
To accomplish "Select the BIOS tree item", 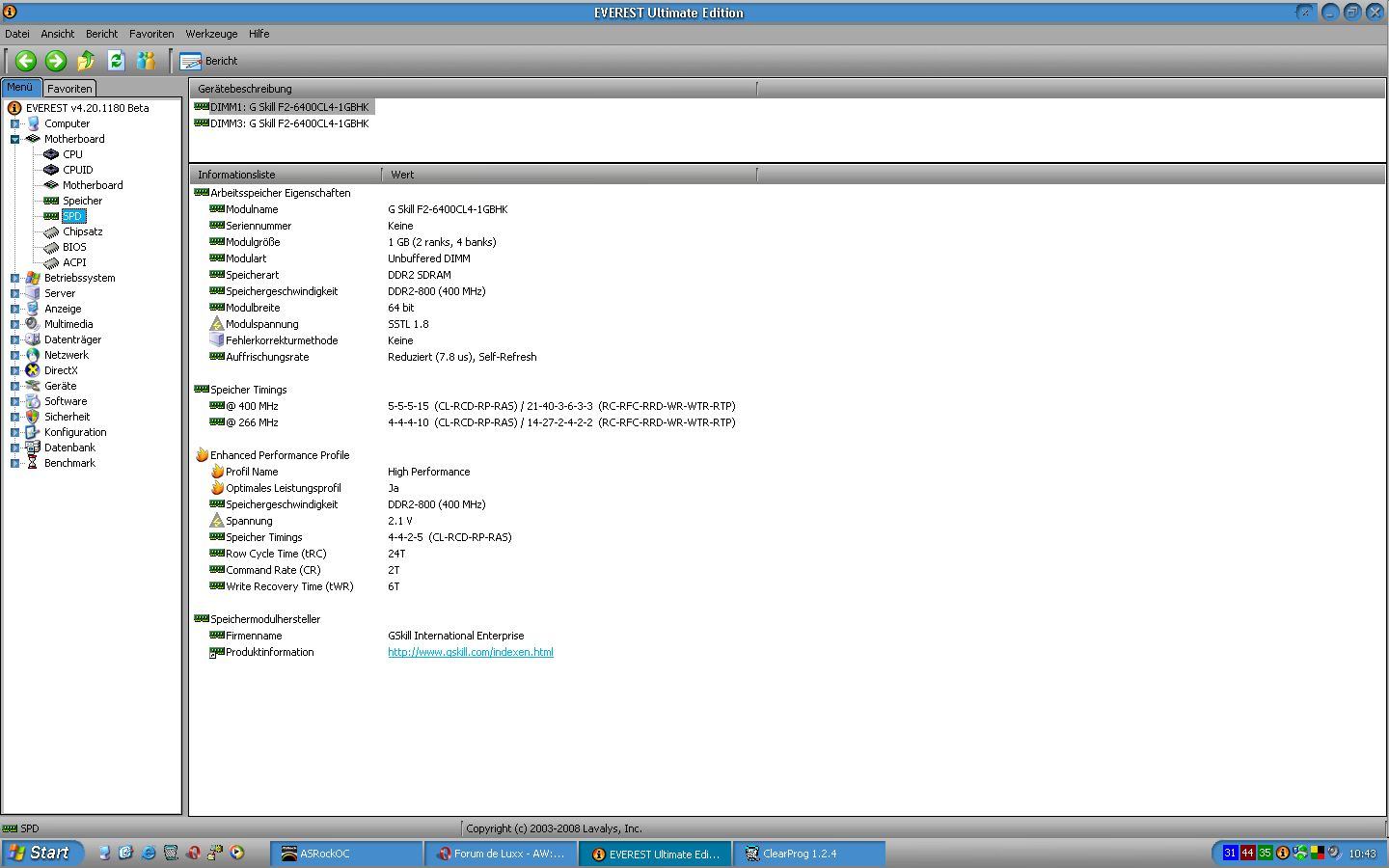I will (74, 247).
